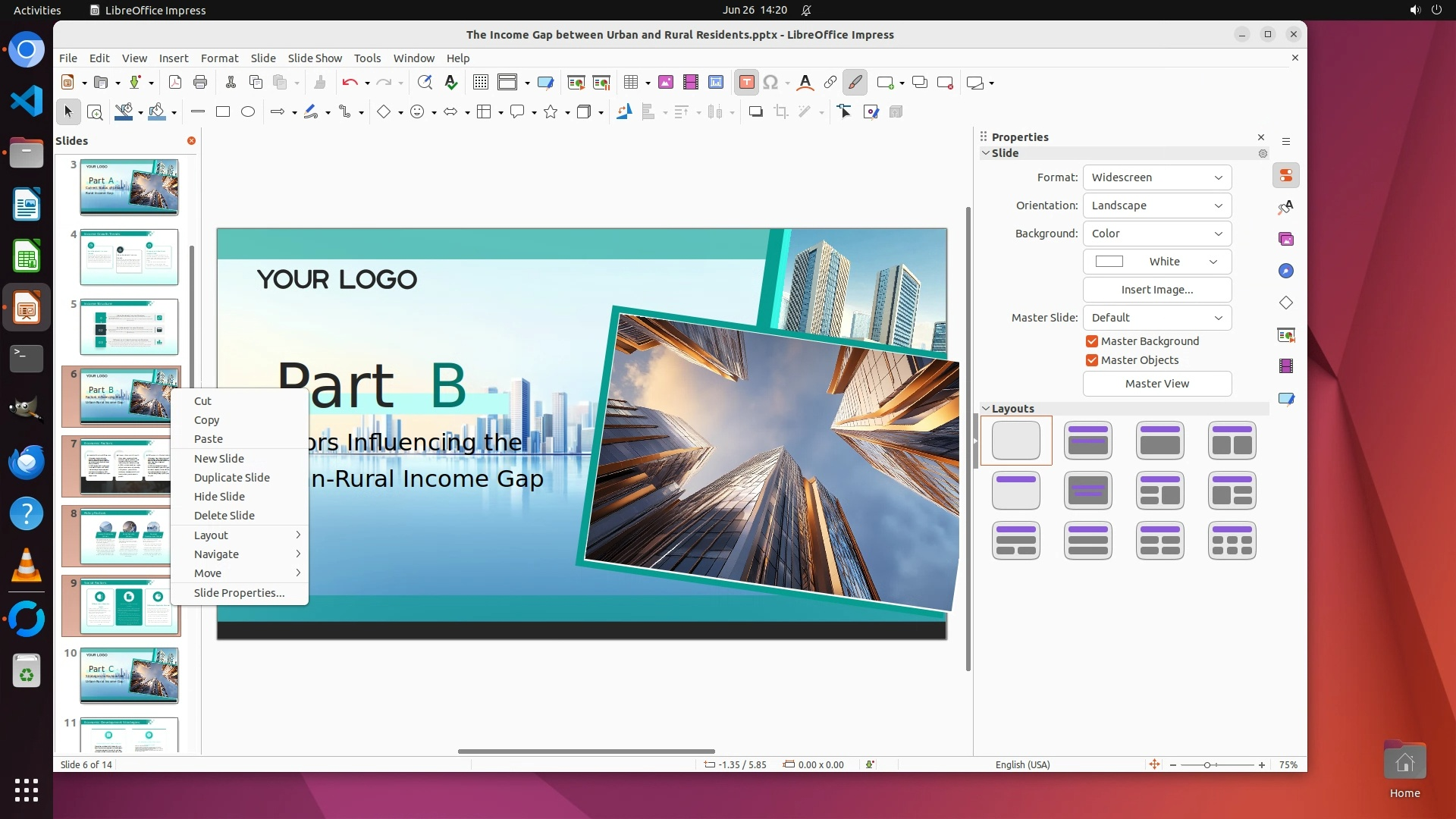Image resolution: width=1456 pixels, height=819 pixels.
Task: Open the sidebar Gallery deck icon
Action: tap(1286, 240)
